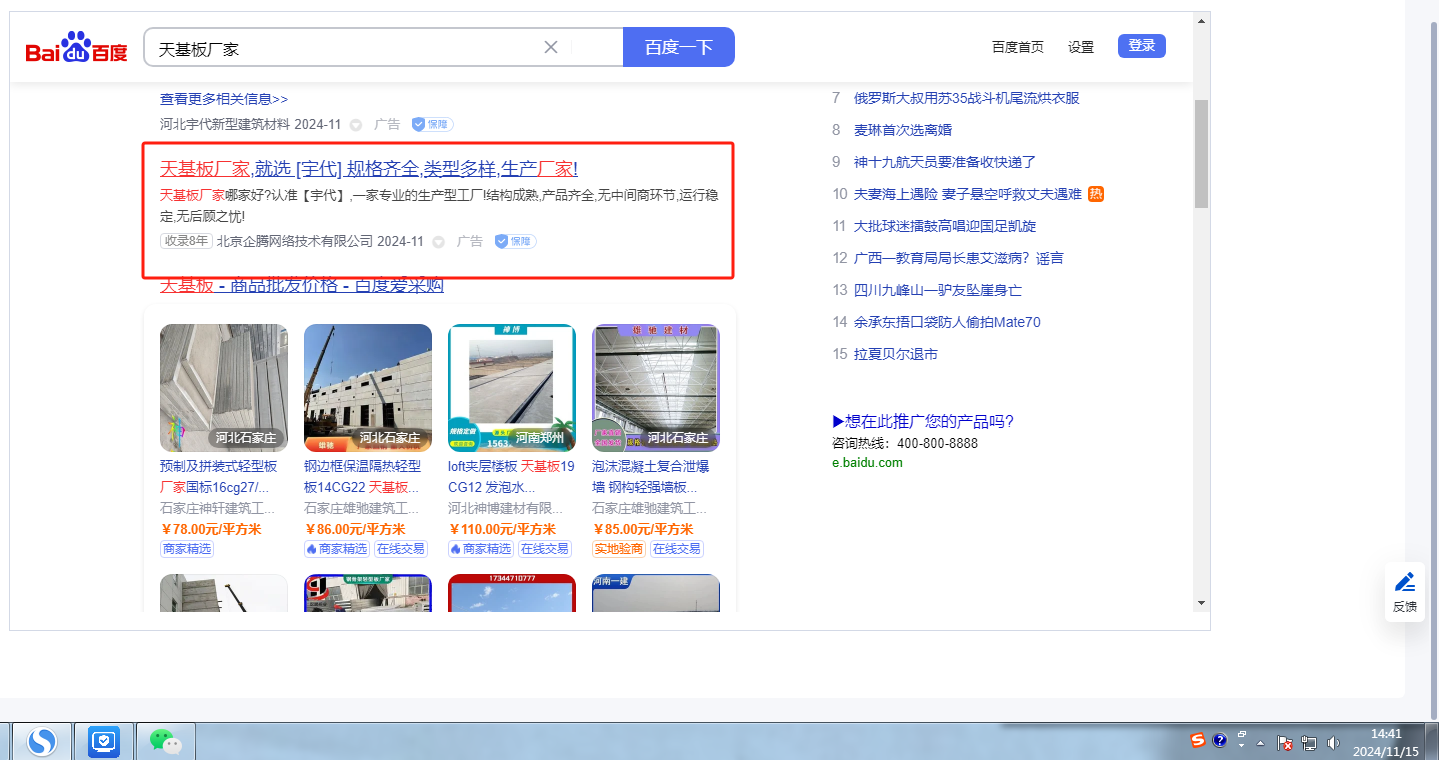
Task: Click 在线交易 tag under ¥86.00 product
Action: click(x=401, y=549)
